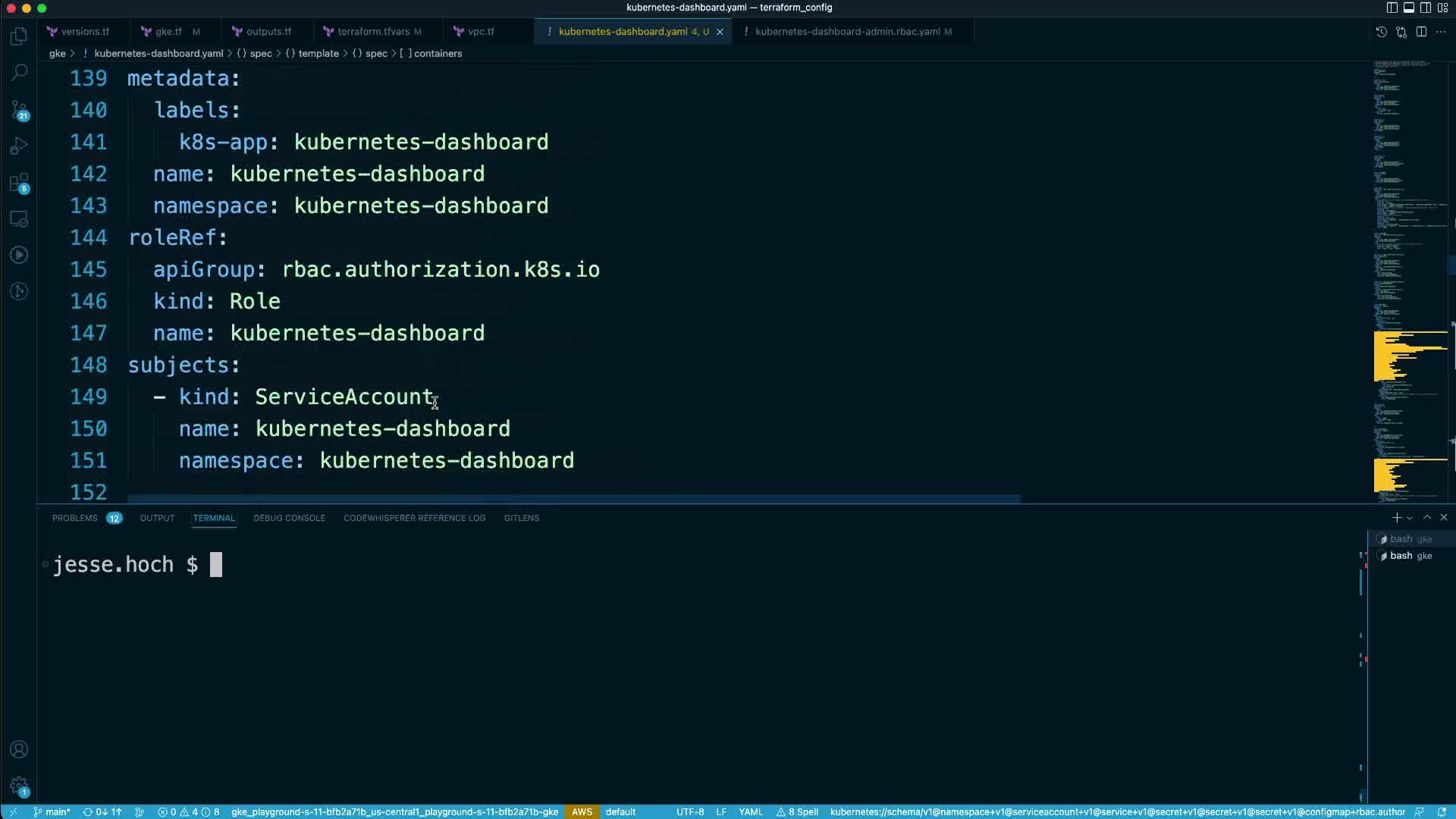Image resolution: width=1456 pixels, height=819 pixels.
Task: Open the Run and Debug view
Action: [x=19, y=146]
